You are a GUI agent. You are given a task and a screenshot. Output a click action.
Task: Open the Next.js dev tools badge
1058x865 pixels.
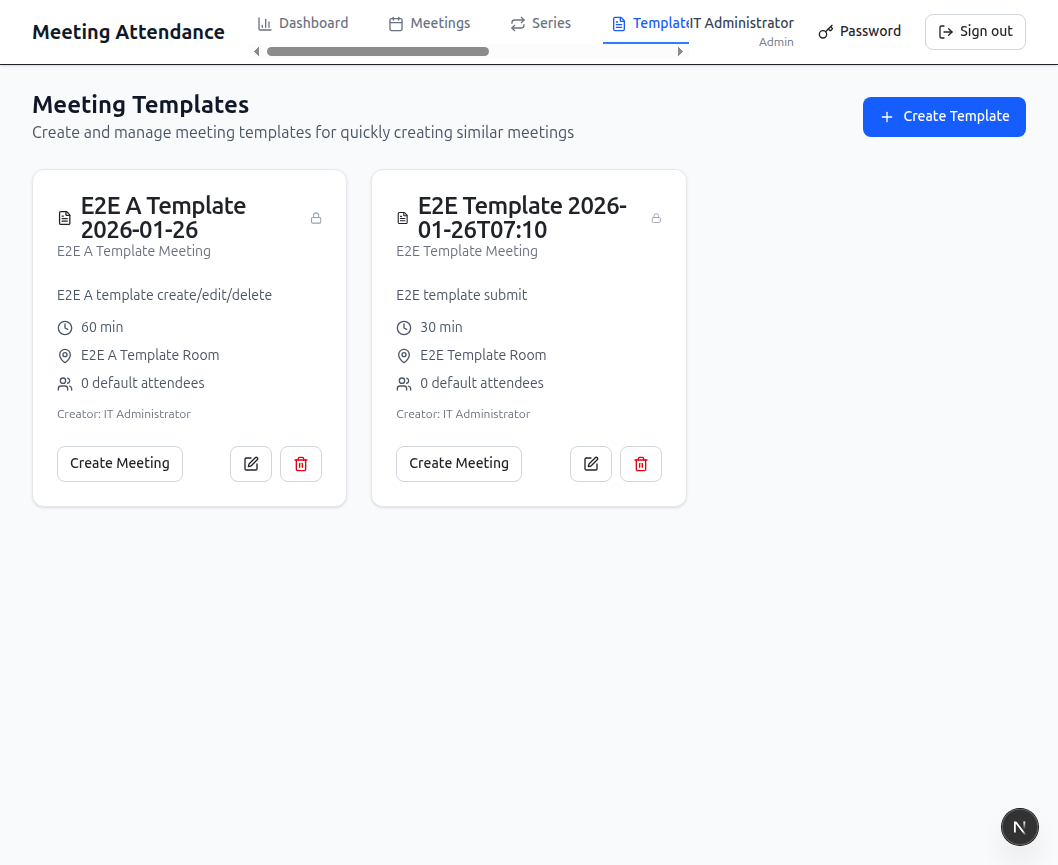1020,827
